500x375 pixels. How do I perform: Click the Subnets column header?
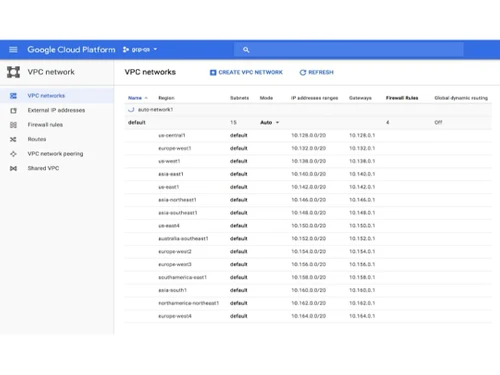[x=239, y=98]
